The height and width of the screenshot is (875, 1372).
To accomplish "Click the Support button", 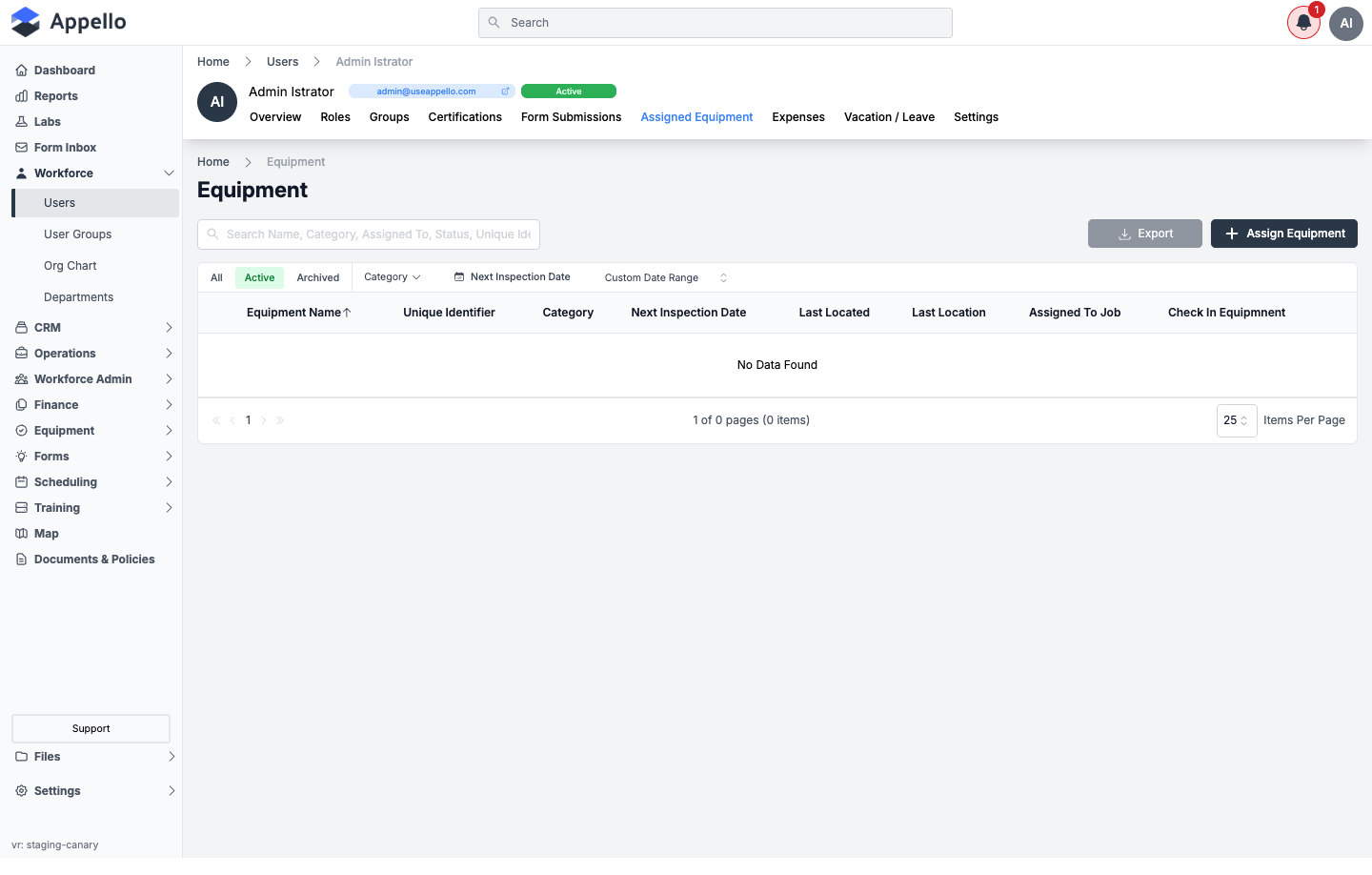I will pyautogui.click(x=91, y=728).
